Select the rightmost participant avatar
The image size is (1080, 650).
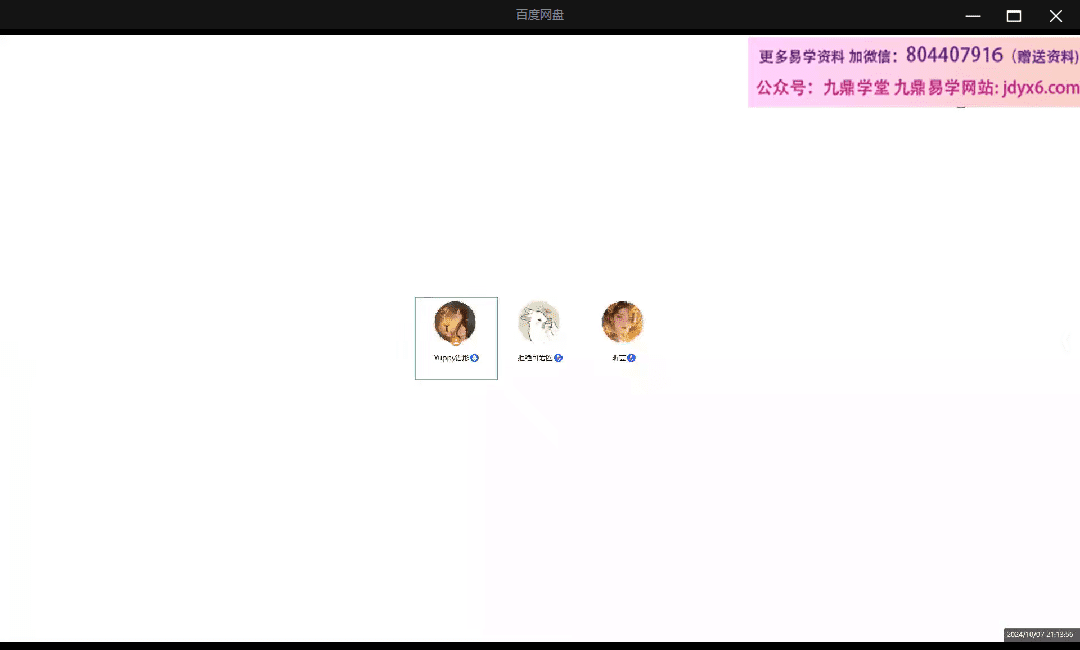click(x=622, y=322)
